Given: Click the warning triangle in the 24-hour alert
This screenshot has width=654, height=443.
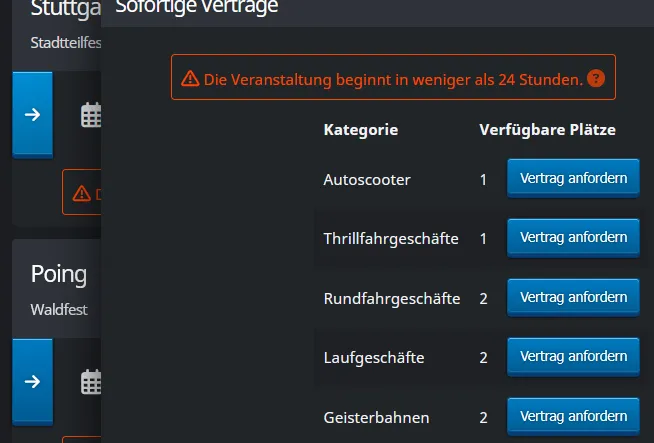Looking at the screenshot, I should click(190, 78).
